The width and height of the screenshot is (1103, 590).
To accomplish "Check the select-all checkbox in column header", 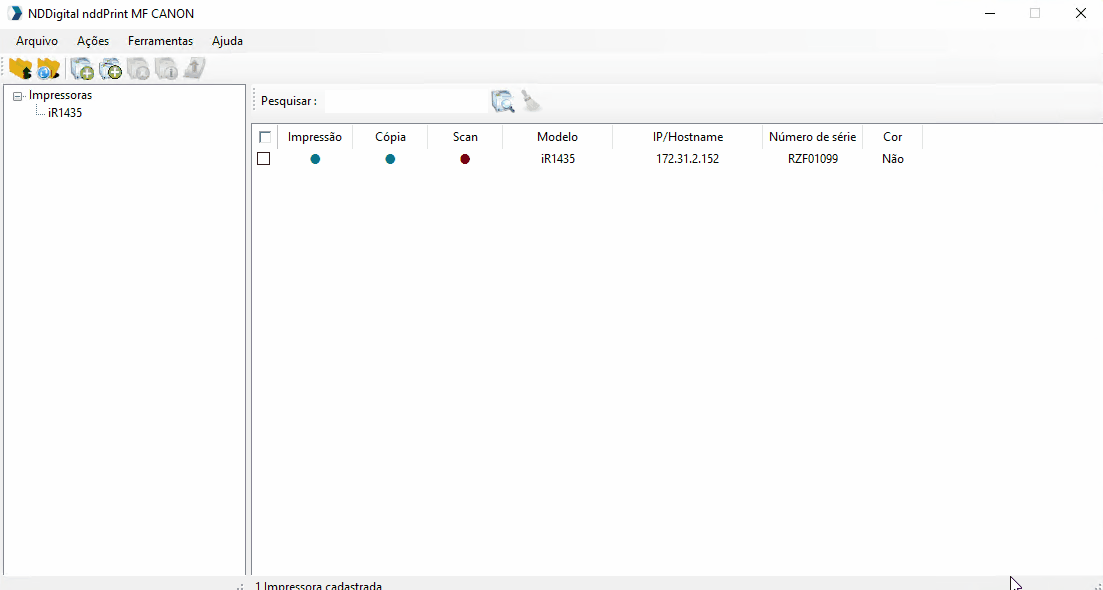I will click(x=264, y=136).
